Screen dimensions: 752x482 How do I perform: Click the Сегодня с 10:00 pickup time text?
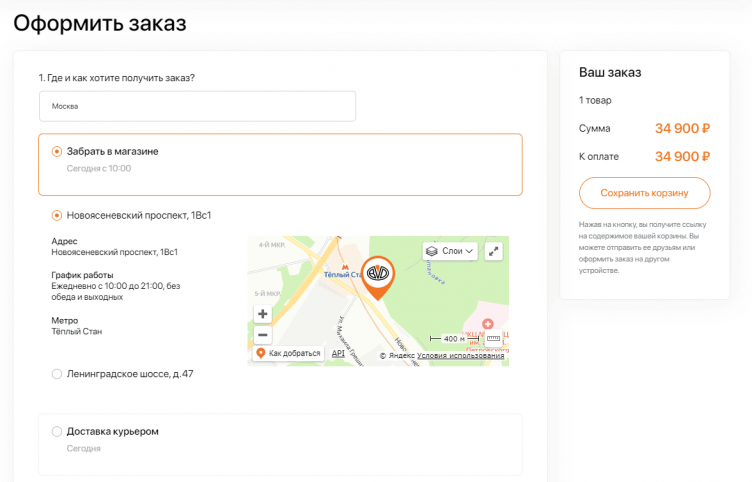coord(99,168)
